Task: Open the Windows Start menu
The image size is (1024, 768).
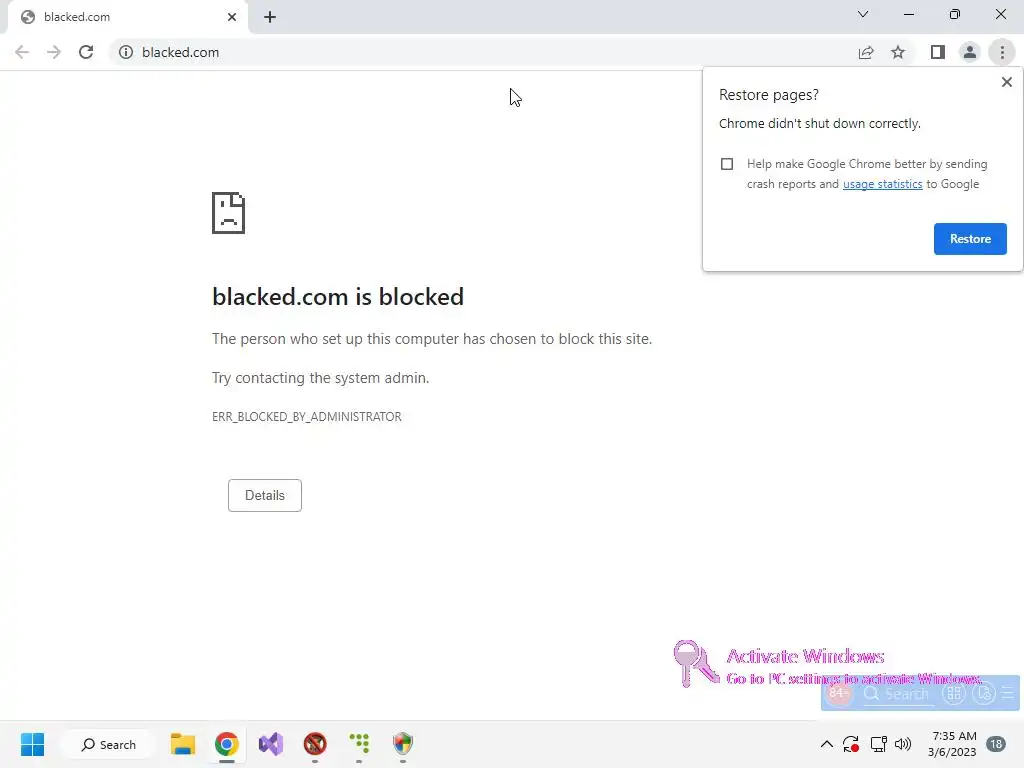Action: coord(32,744)
